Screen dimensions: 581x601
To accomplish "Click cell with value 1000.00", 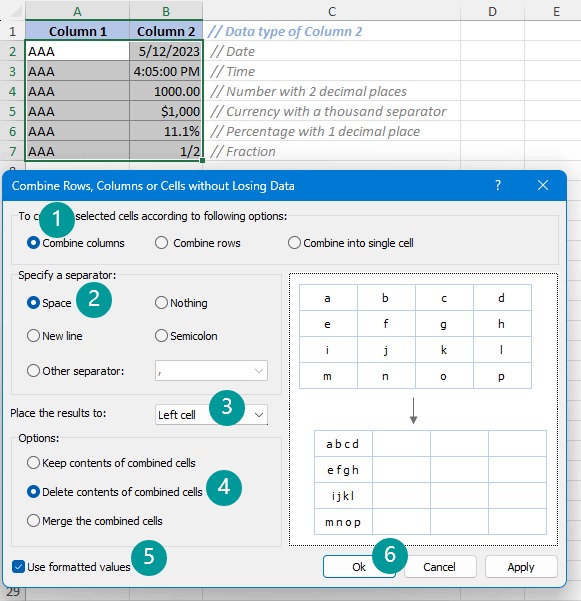I will (166, 91).
